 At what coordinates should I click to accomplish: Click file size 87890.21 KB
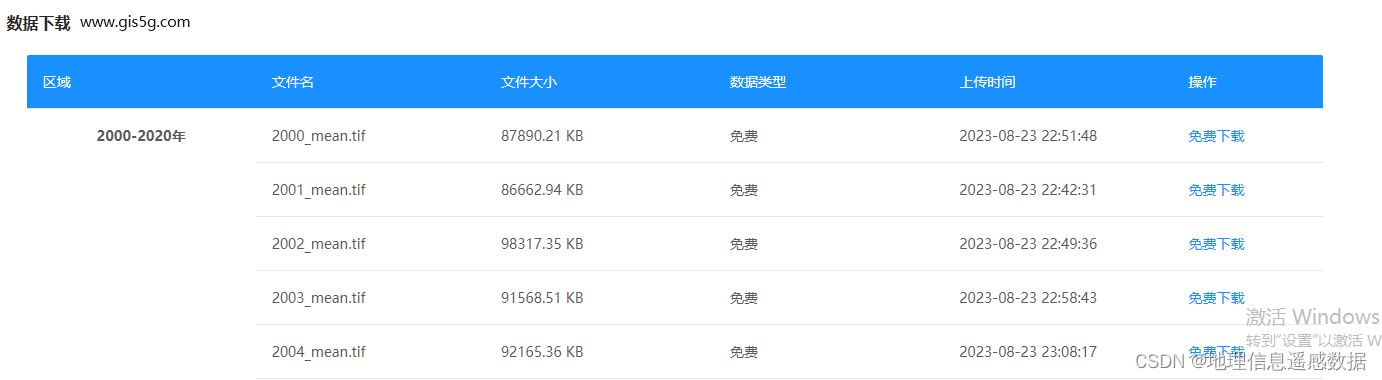542,136
